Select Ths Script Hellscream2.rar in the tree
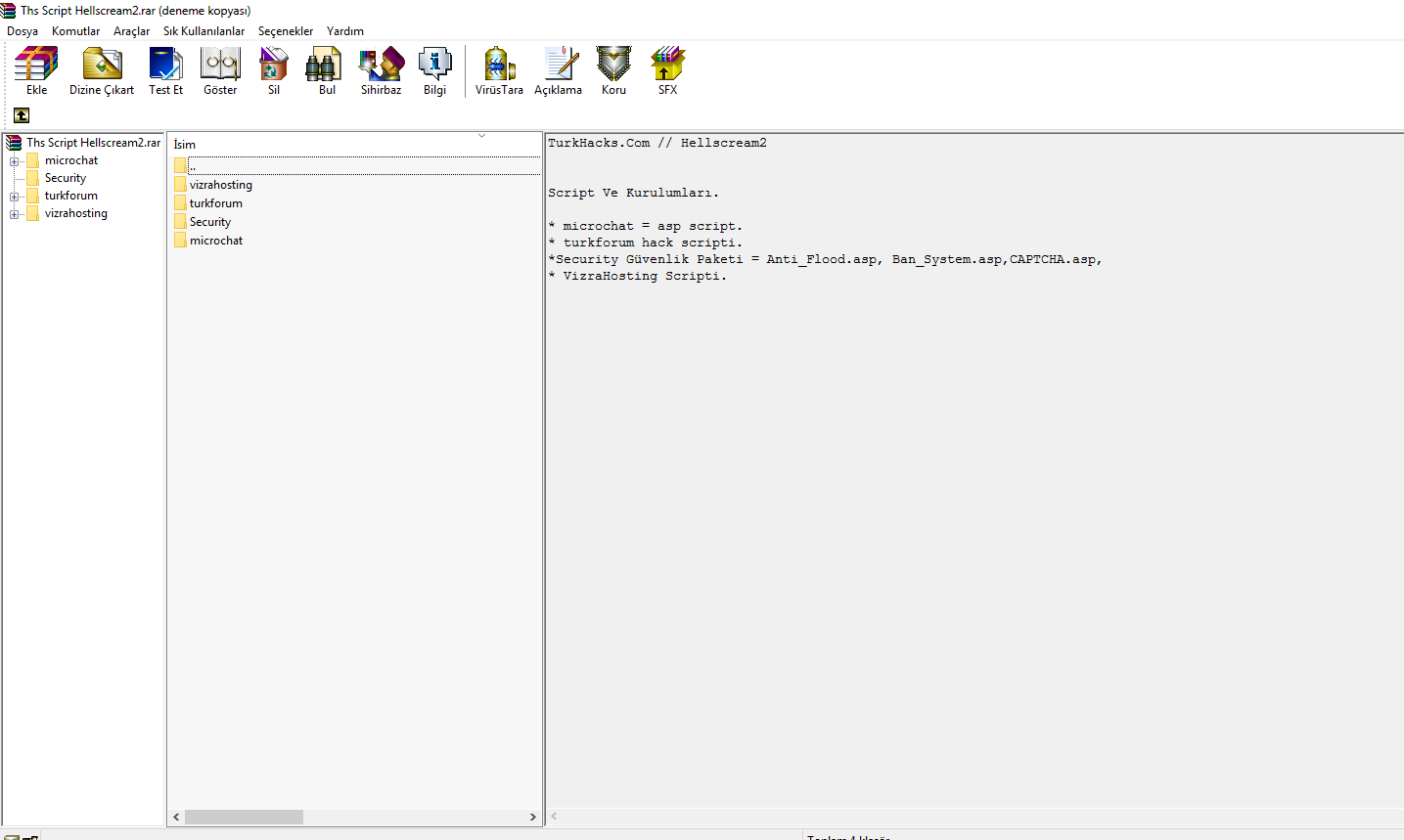1404x840 pixels. (x=93, y=143)
